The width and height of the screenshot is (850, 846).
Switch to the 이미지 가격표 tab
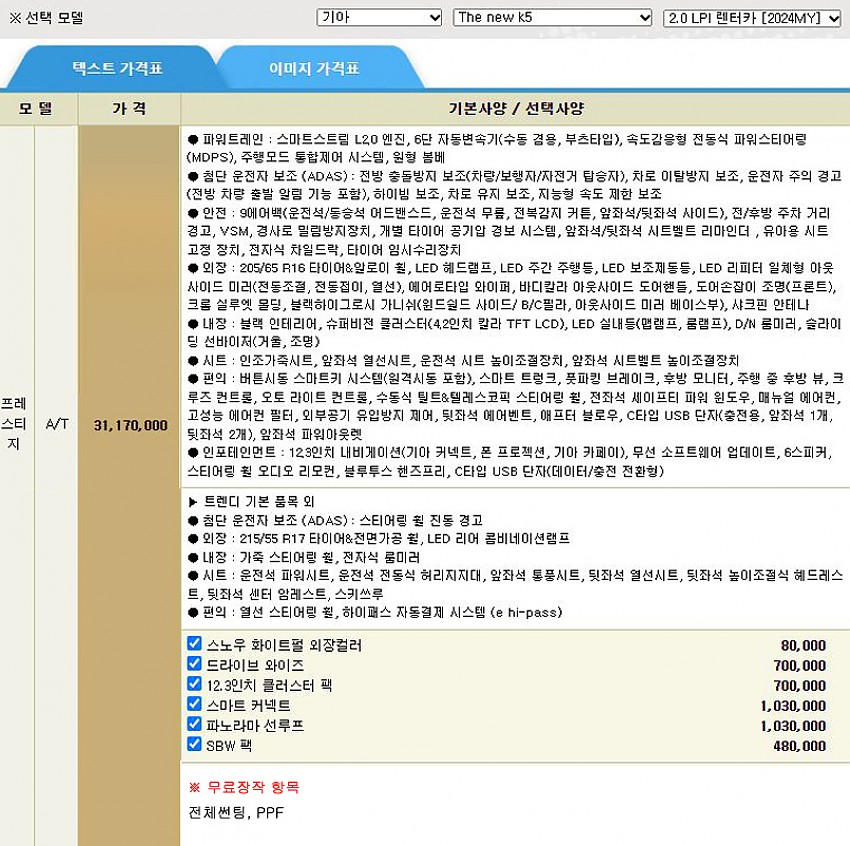coord(314,69)
